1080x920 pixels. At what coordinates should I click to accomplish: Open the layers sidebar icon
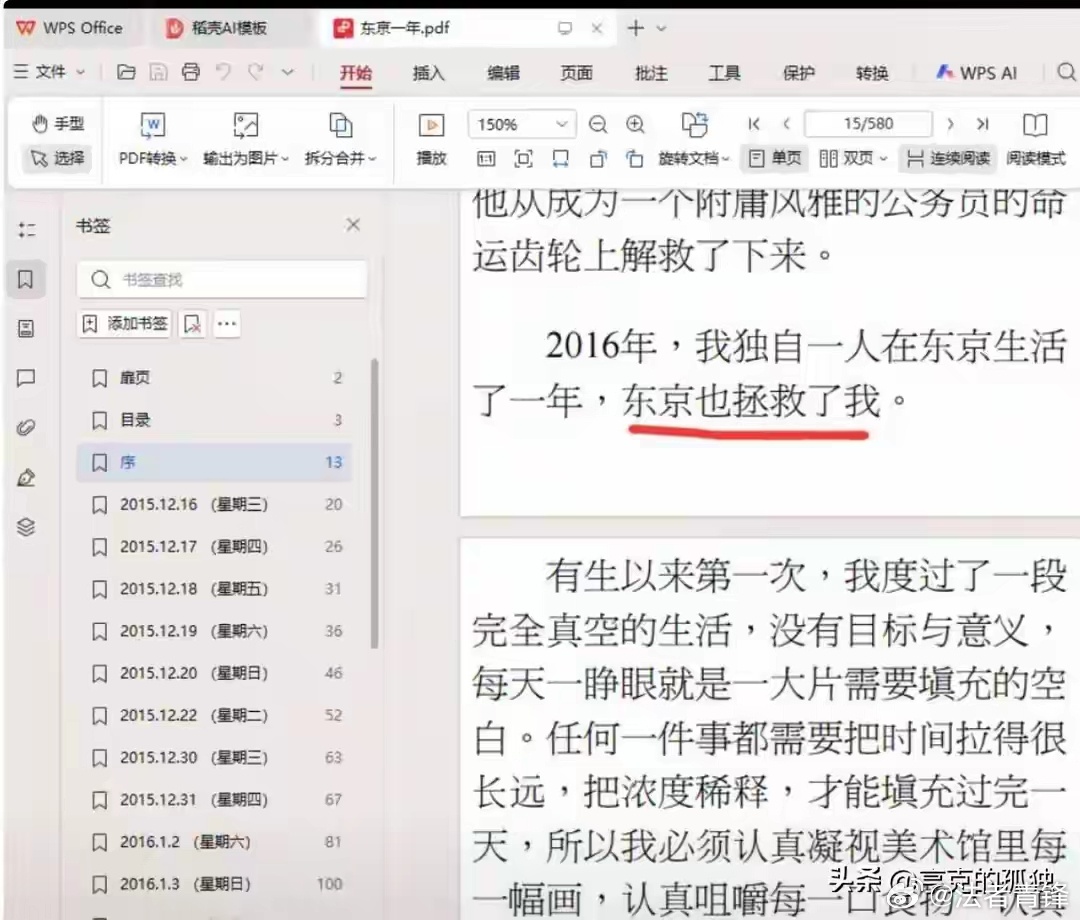26,527
